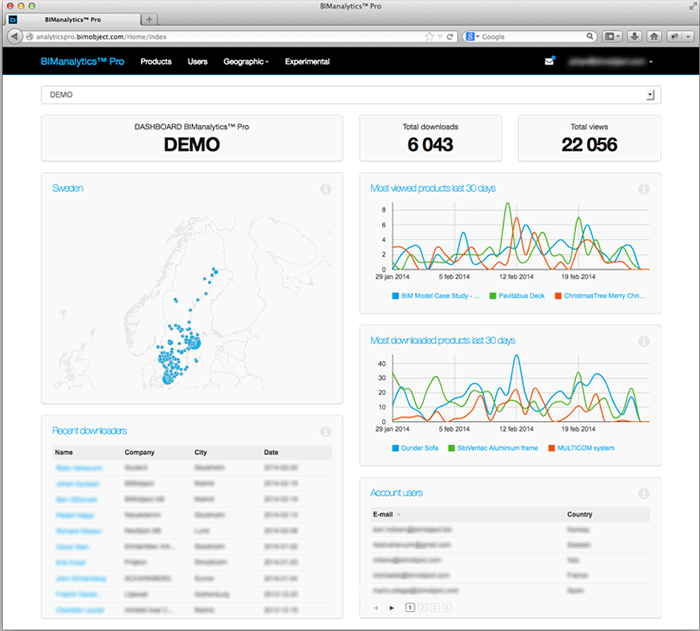Bookmark page with star icon

pyautogui.click(x=429, y=37)
